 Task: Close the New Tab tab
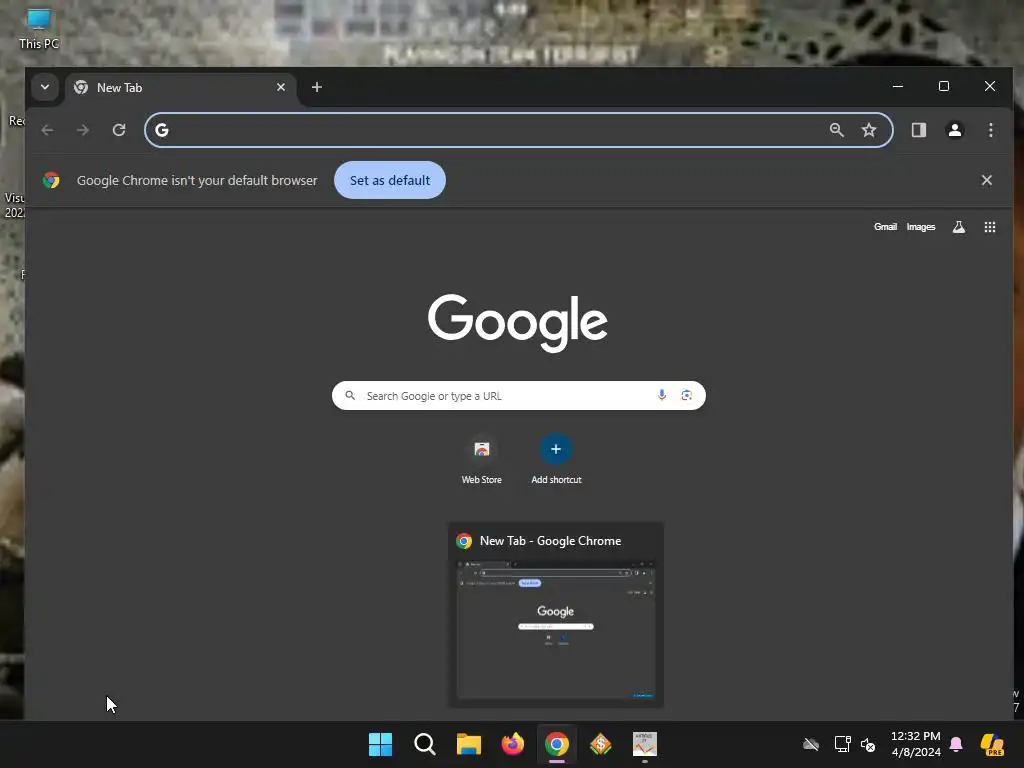tap(281, 88)
